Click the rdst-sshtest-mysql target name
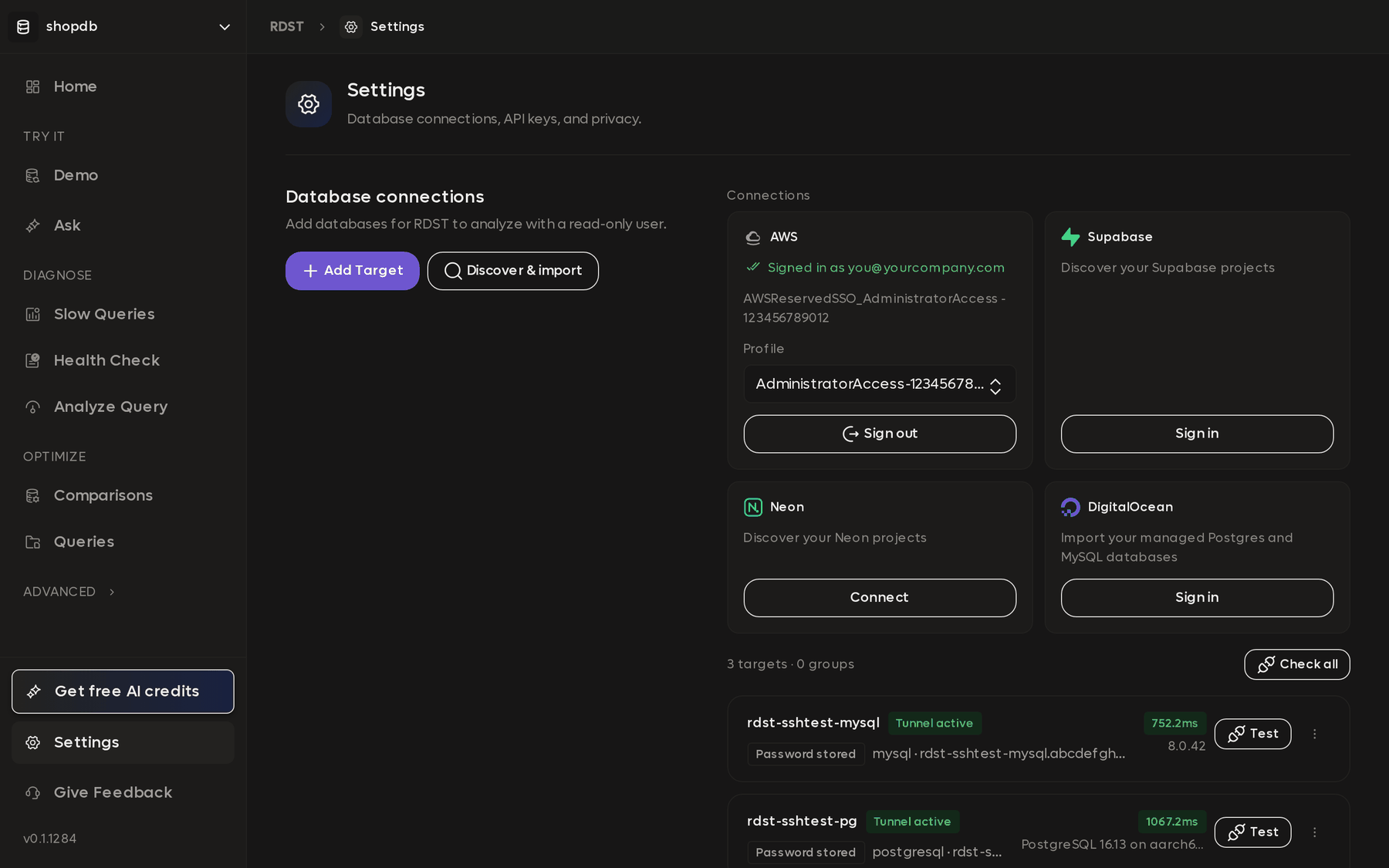 813,723
